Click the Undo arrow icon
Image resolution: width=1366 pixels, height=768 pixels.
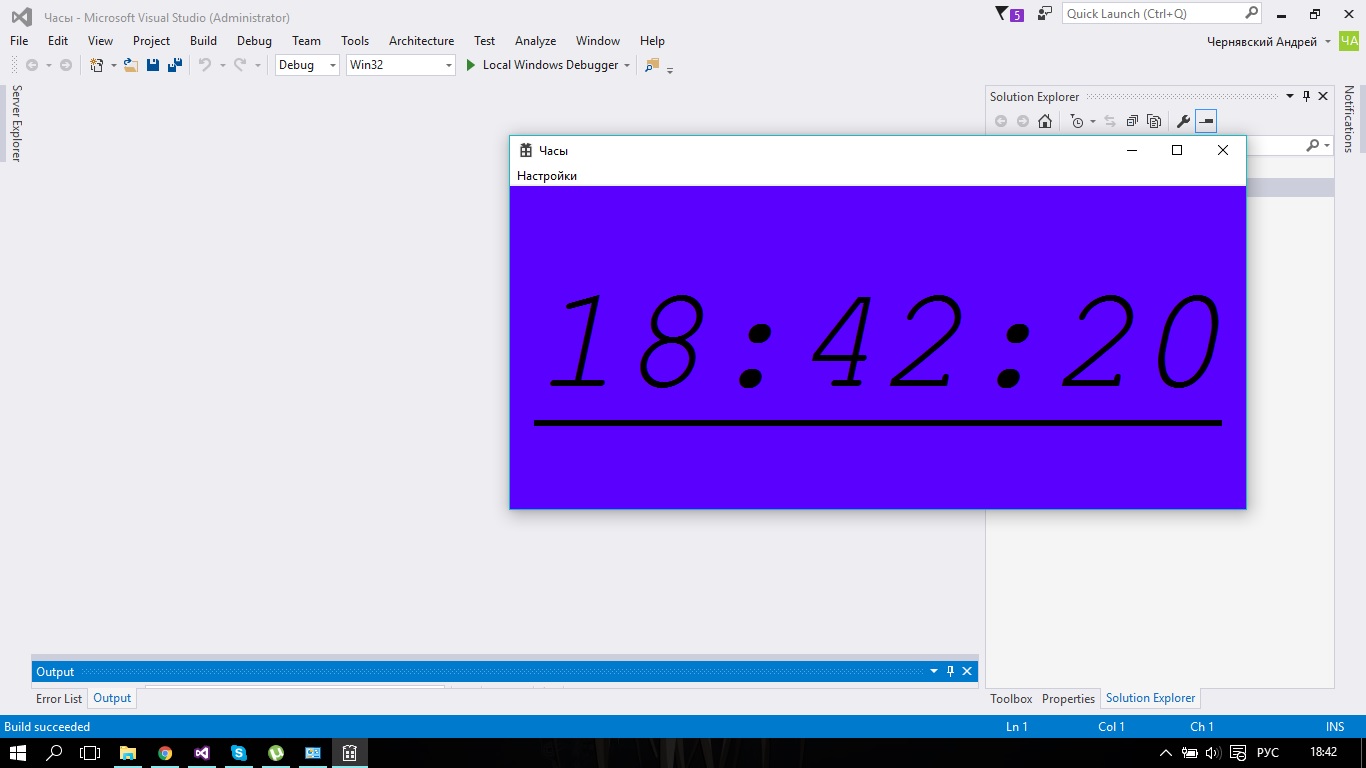pos(204,65)
